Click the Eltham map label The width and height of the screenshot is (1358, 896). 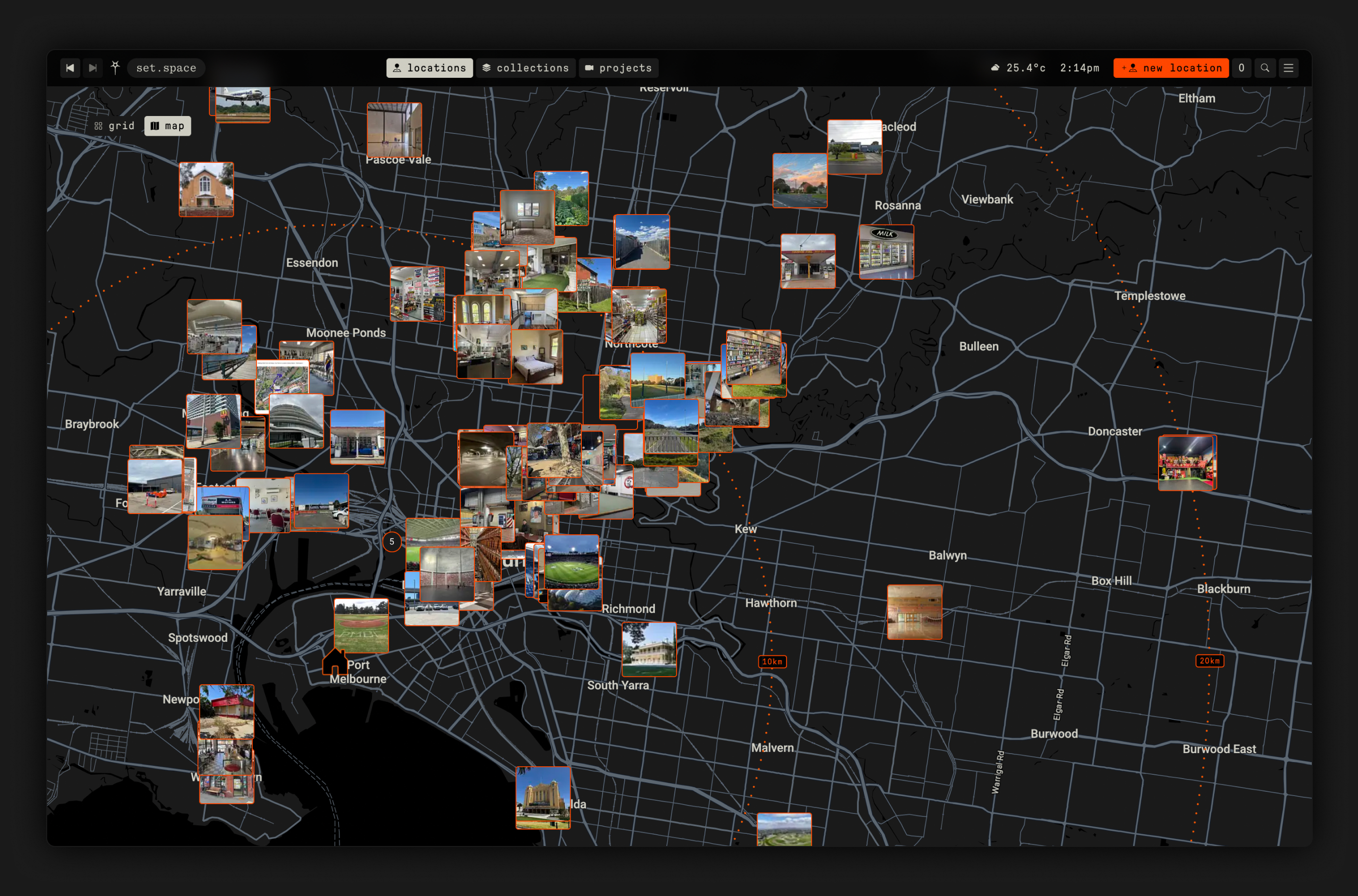tap(1197, 98)
